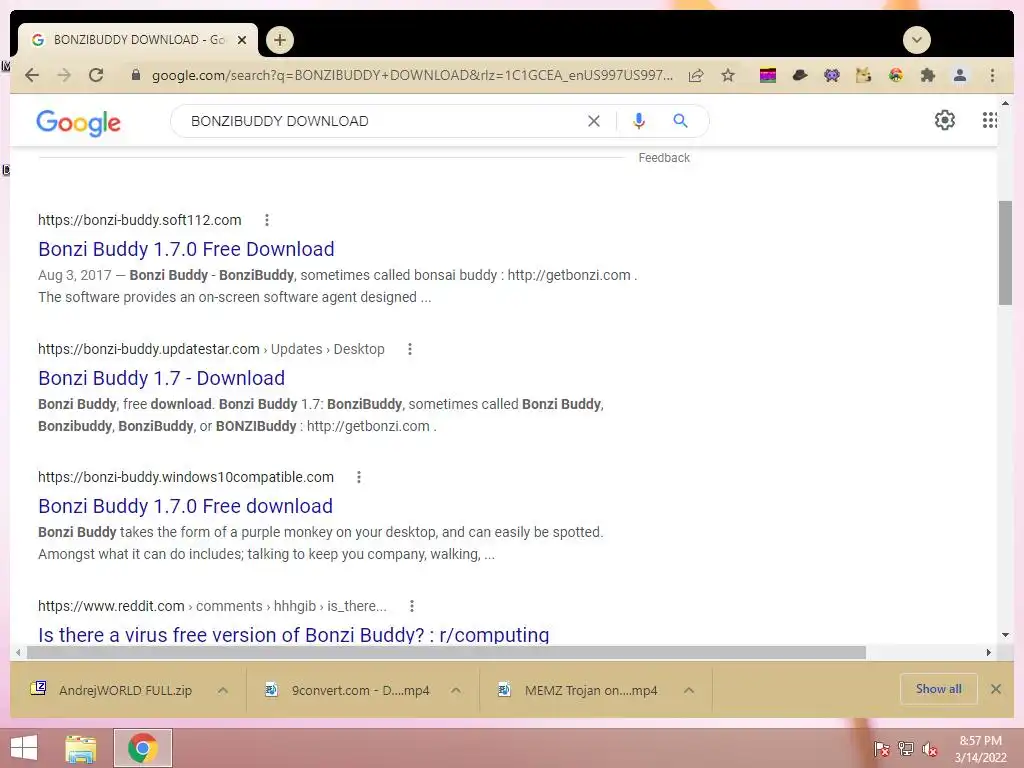Go to Google home via logo
The image size is (1024, 768).
pos(78,122)
